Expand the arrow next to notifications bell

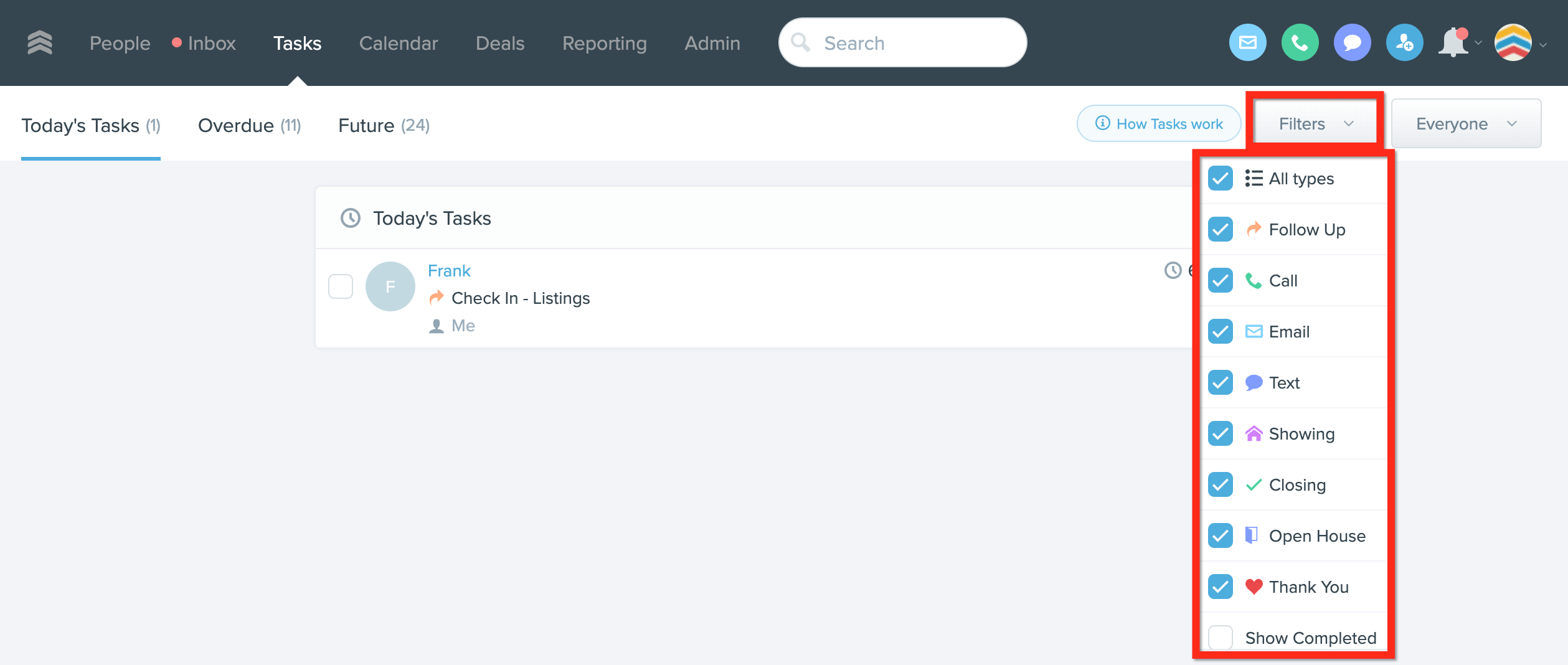coord(1478,43)
